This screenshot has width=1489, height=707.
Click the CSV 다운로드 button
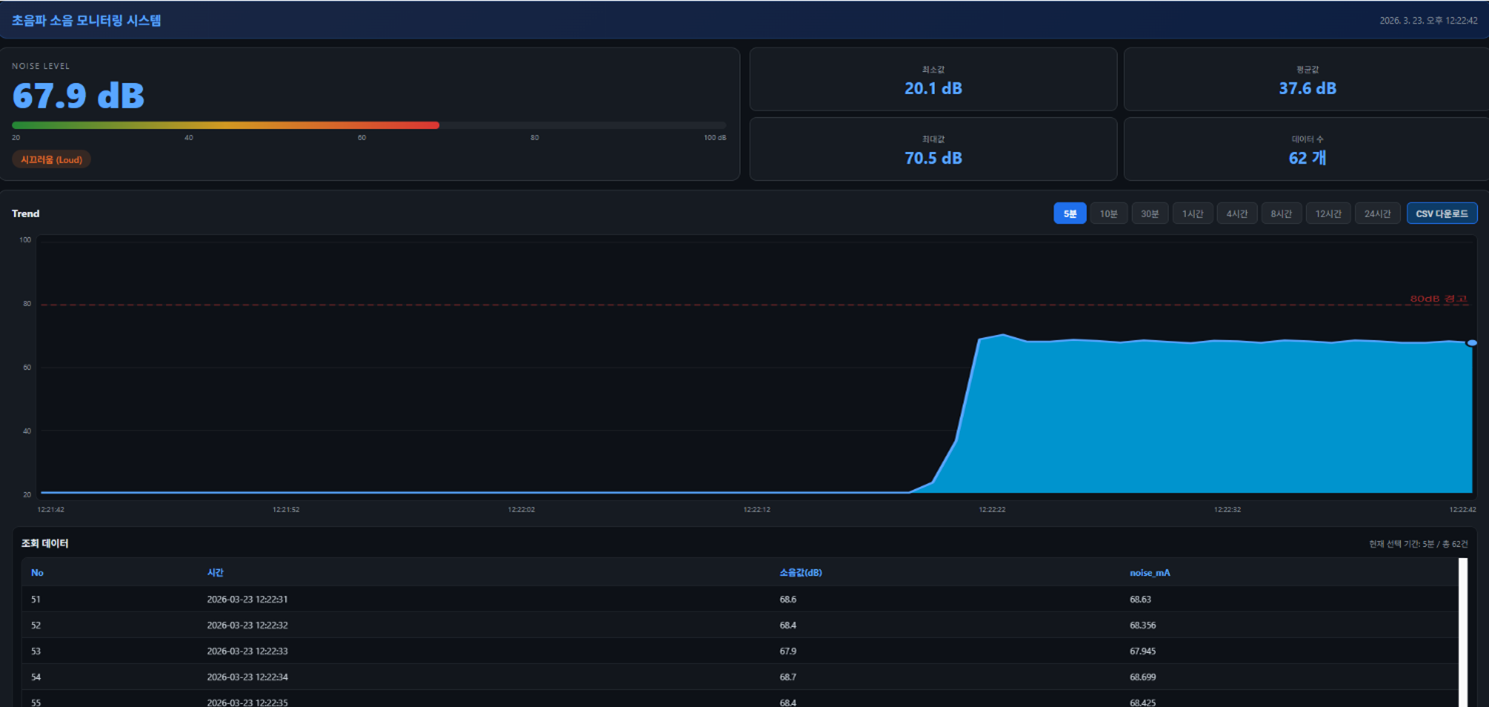1441,214
